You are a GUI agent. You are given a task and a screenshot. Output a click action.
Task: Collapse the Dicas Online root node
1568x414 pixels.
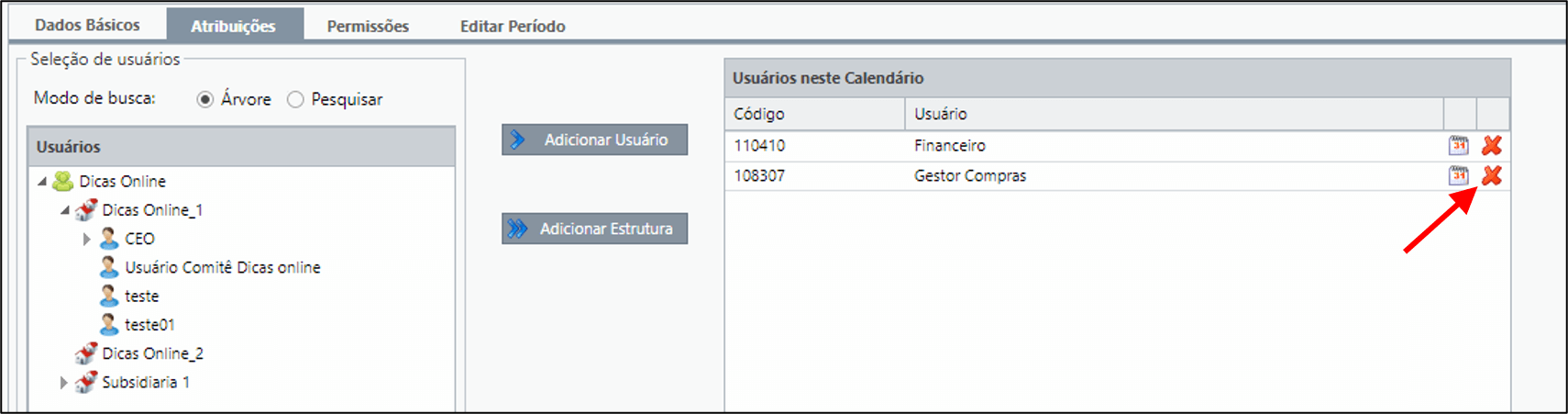point(42,182)
